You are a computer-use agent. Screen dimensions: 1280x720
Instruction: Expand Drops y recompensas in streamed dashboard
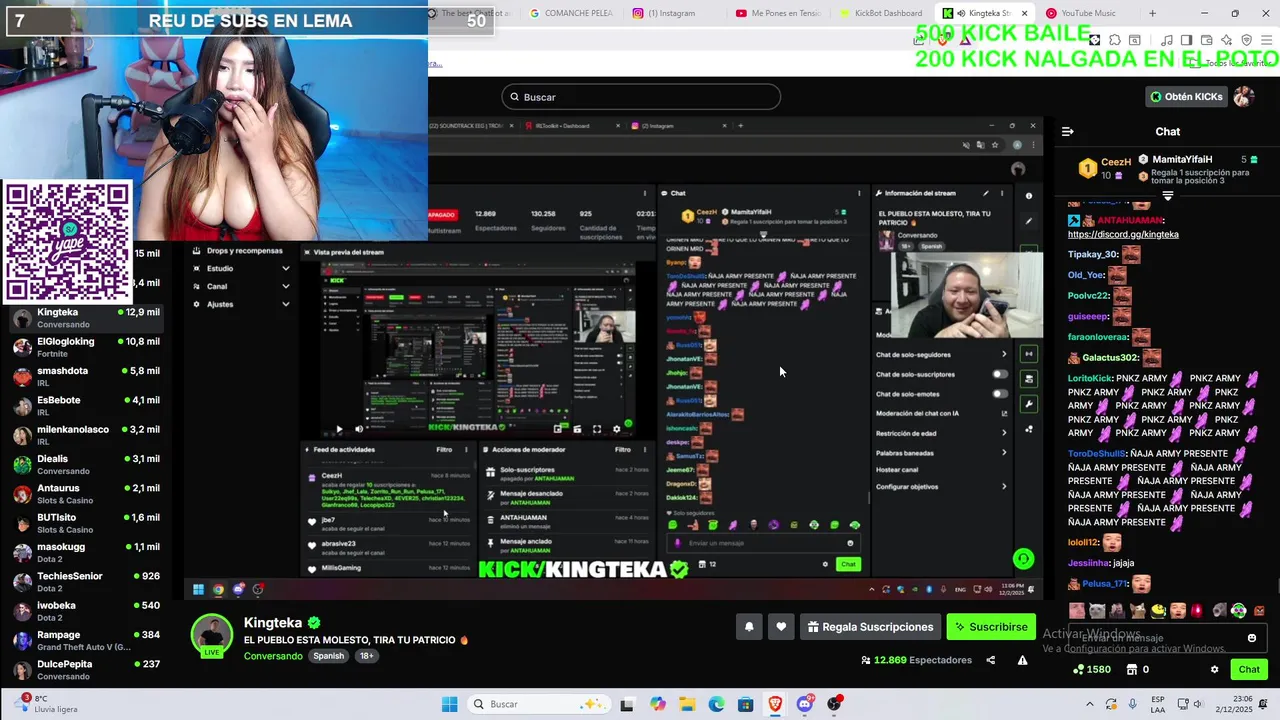[x=240, y=251]
